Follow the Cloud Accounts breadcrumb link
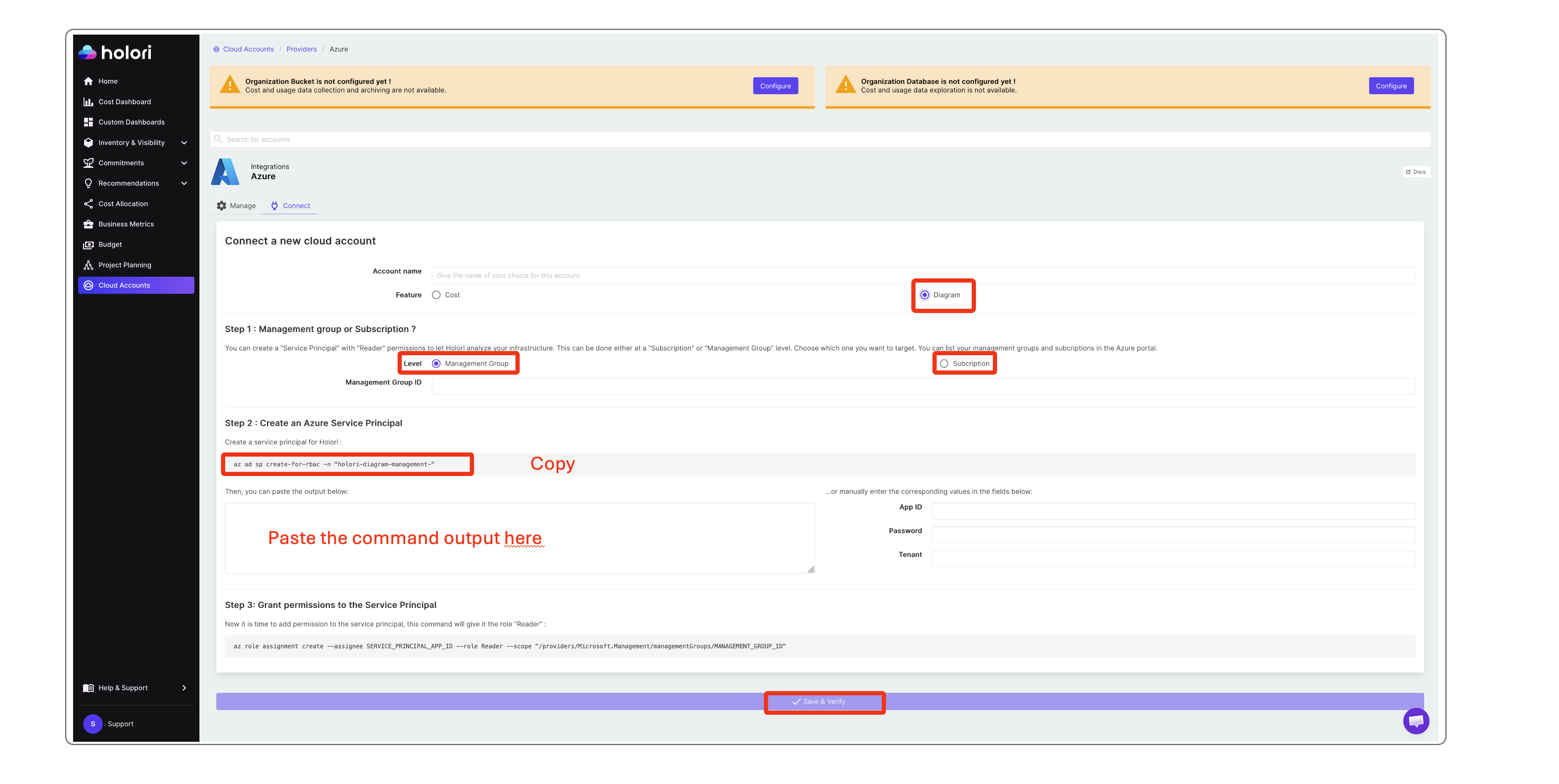This screenshot has width=1559, height=784. pyautogui.click(x=248, y=49)
